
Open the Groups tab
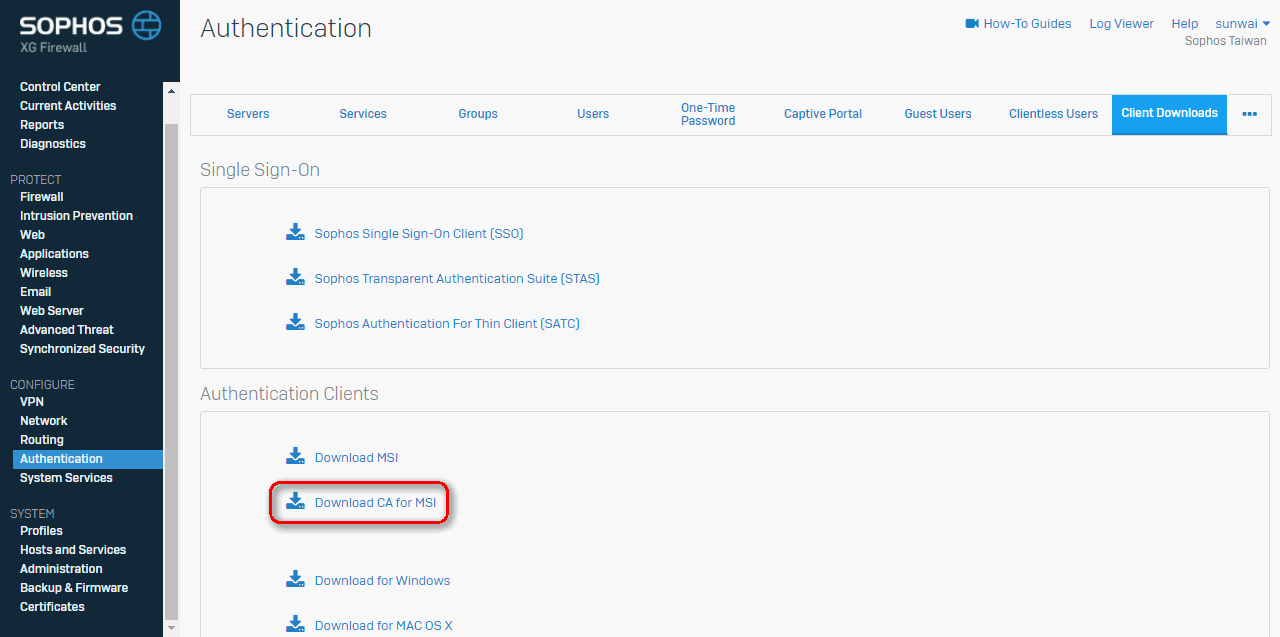pyautogui.click(x=478, y=114)
